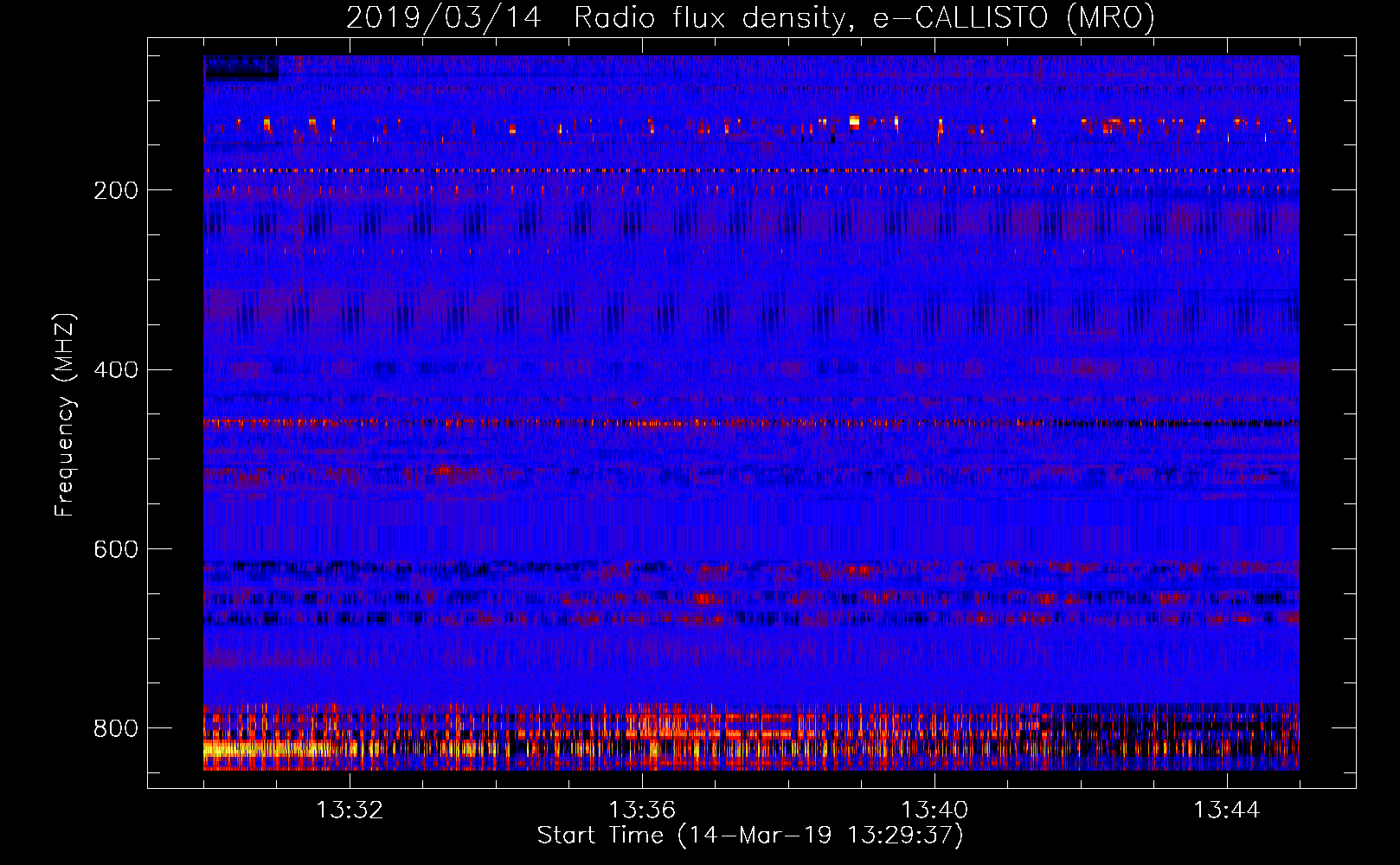Click the 13:36 time tick label
The width and height of the screenshot is (1400, 865).
pyautogui.click(x=642, y=811)
